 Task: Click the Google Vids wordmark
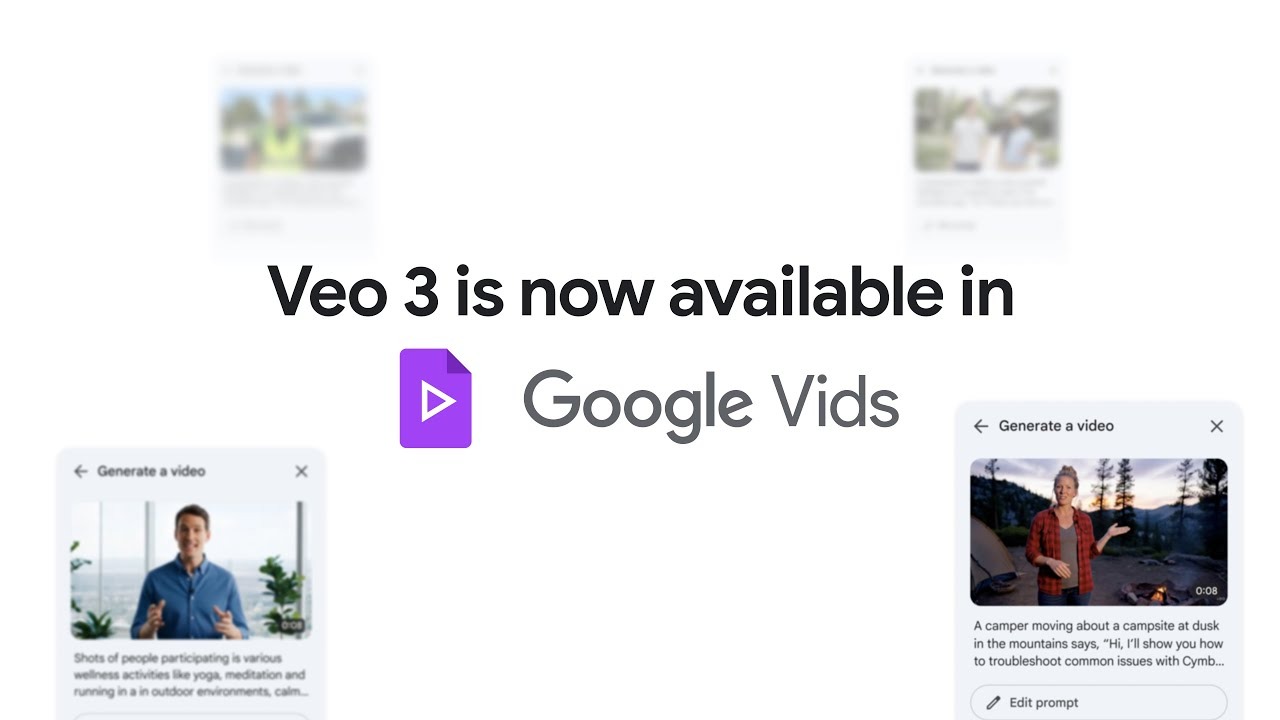(x=711, y=403)
